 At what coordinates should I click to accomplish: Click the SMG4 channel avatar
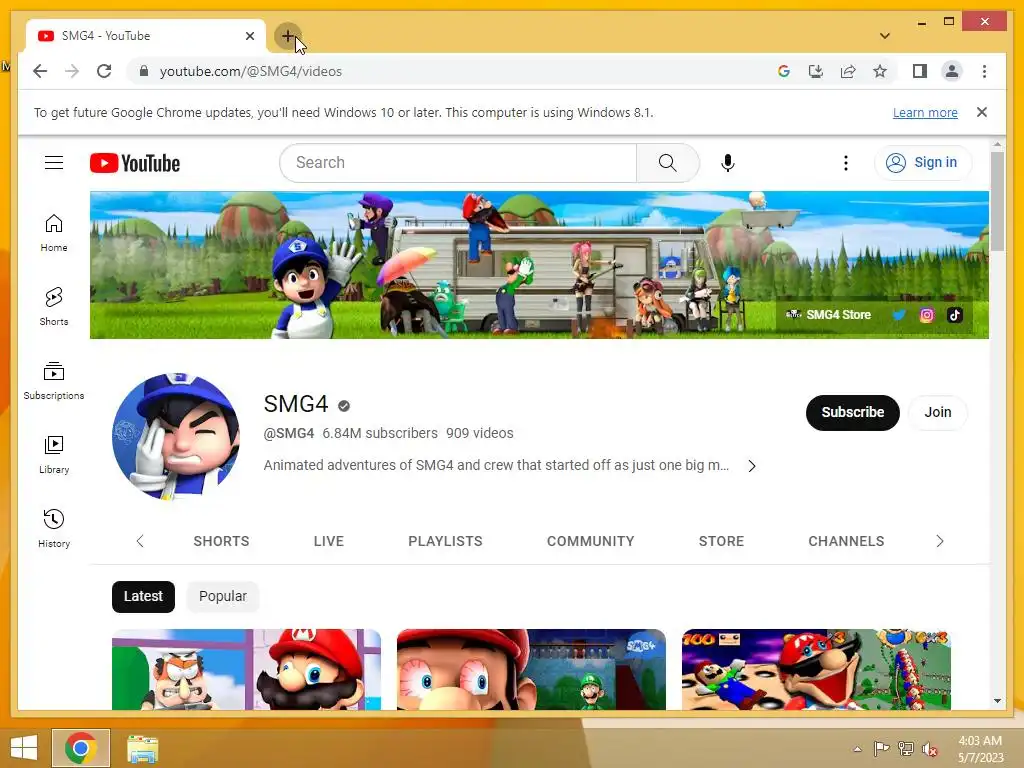pyautogui.click(x=176, y=436)
